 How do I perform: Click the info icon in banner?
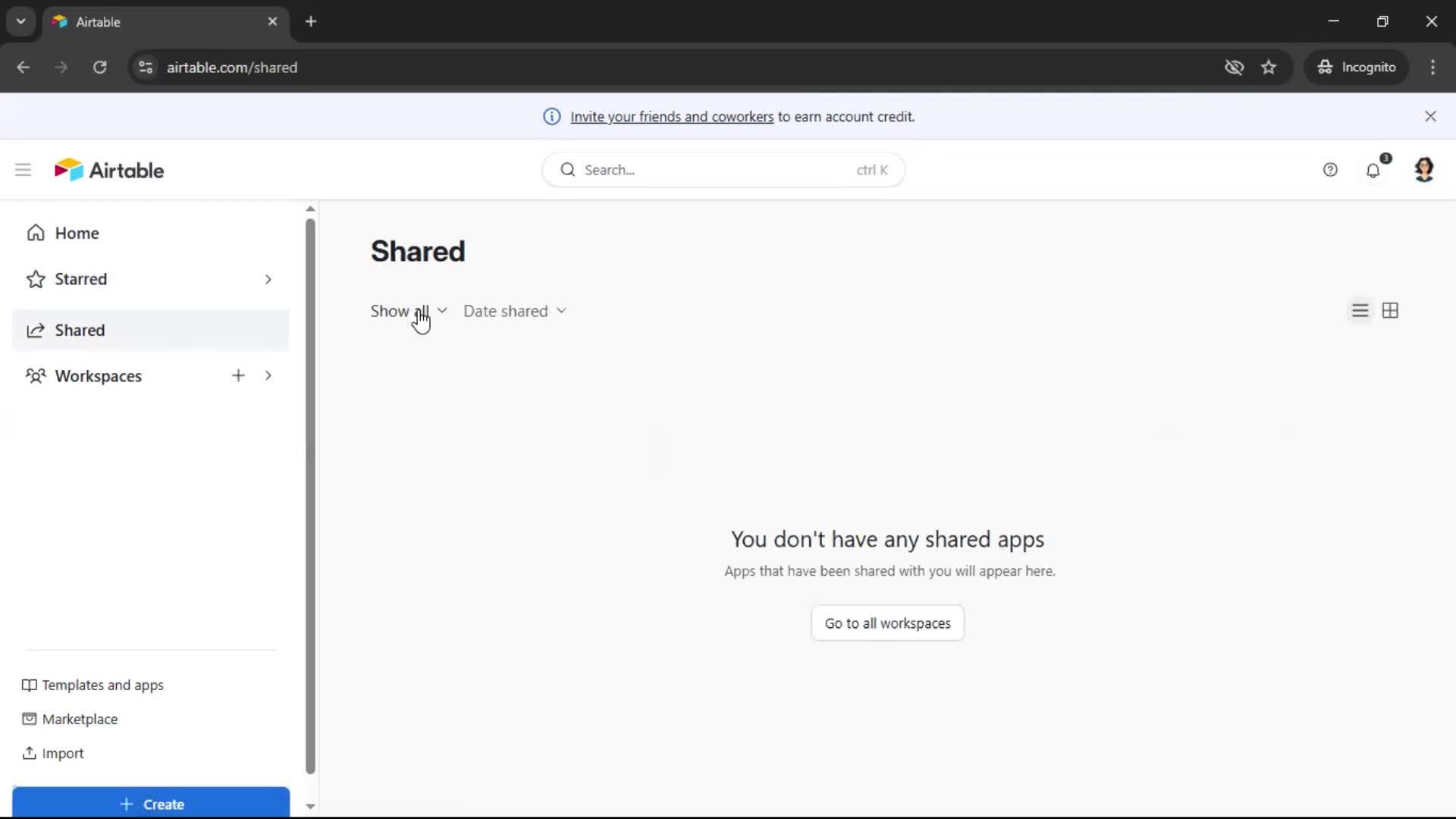551,117
